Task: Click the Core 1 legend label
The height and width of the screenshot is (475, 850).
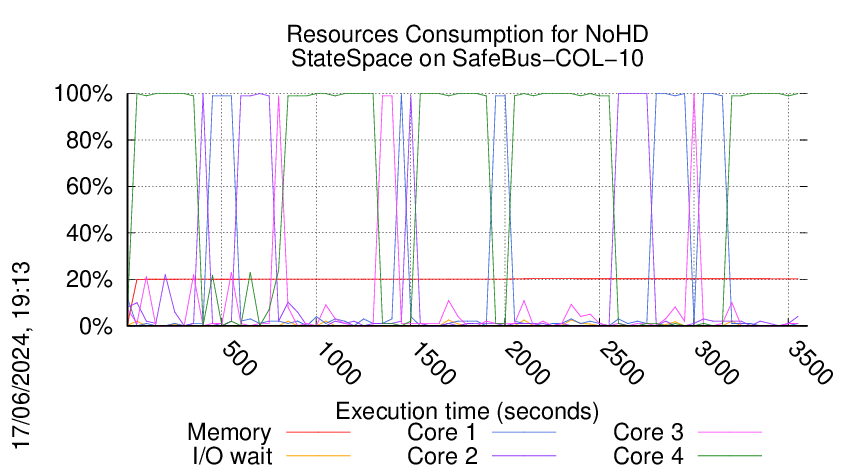Action: tap(441, 432)
